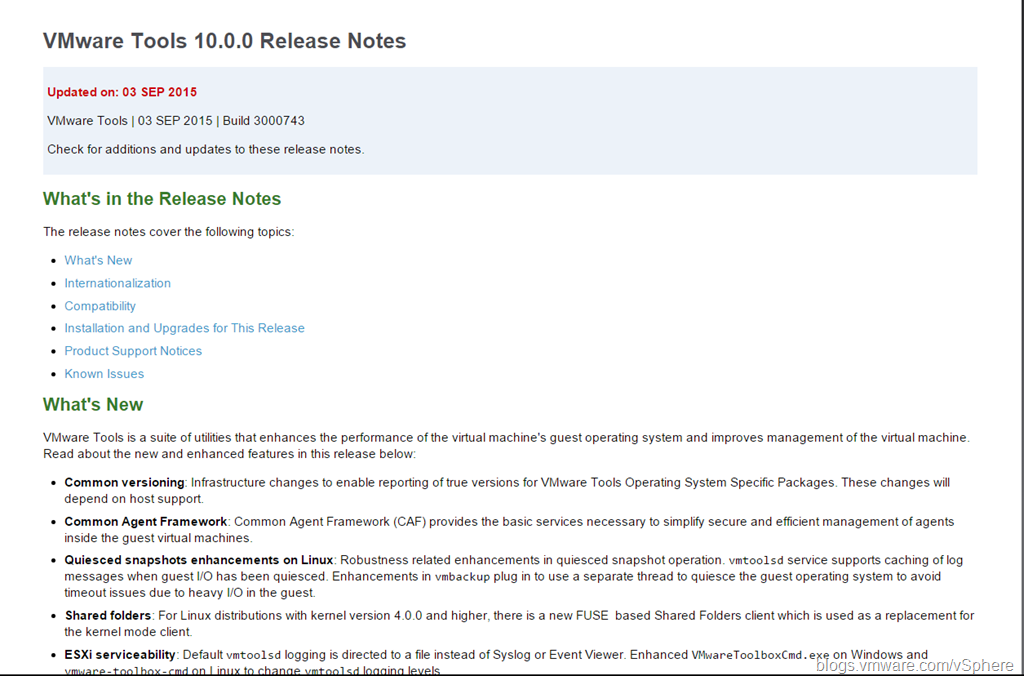Open the What's New link
The height and width of the screenshot is (676, 1024).
pos(98,260)
